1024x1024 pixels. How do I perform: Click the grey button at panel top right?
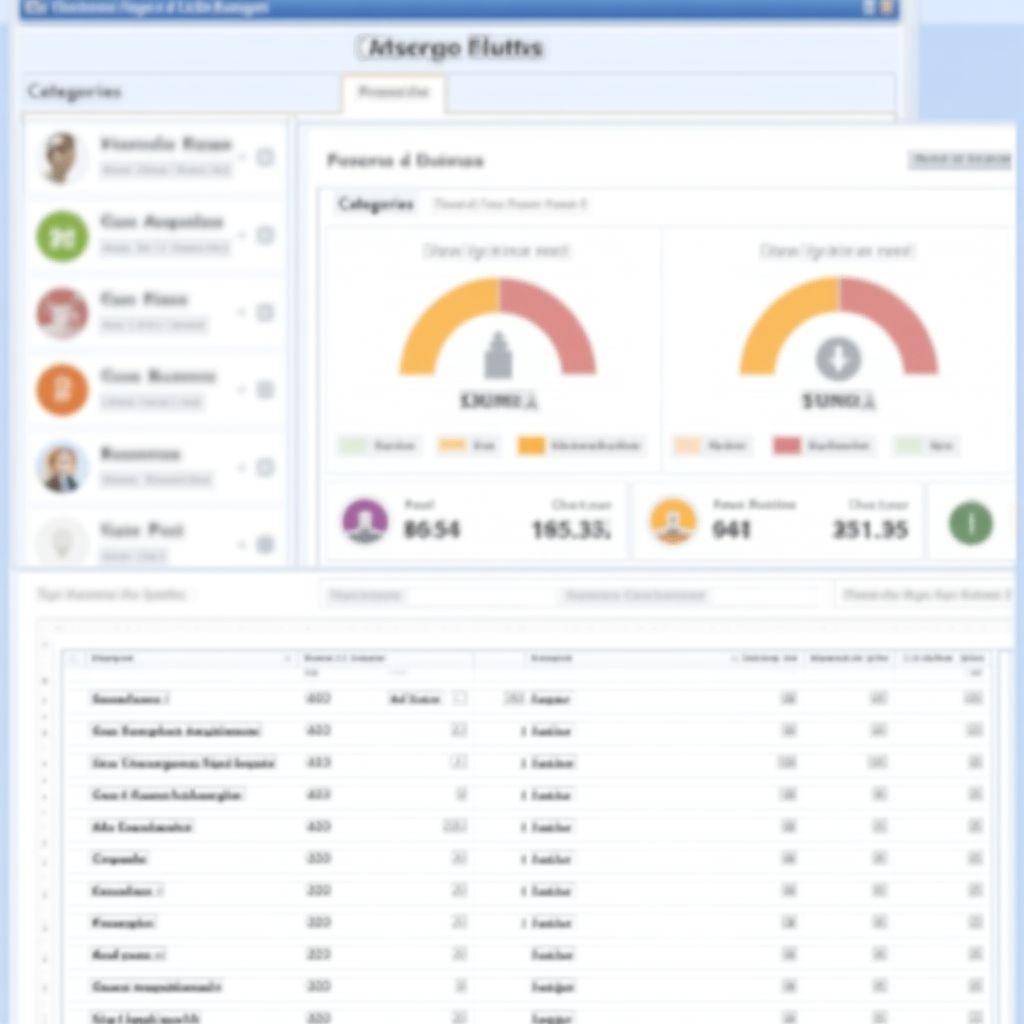click(960, 160)
